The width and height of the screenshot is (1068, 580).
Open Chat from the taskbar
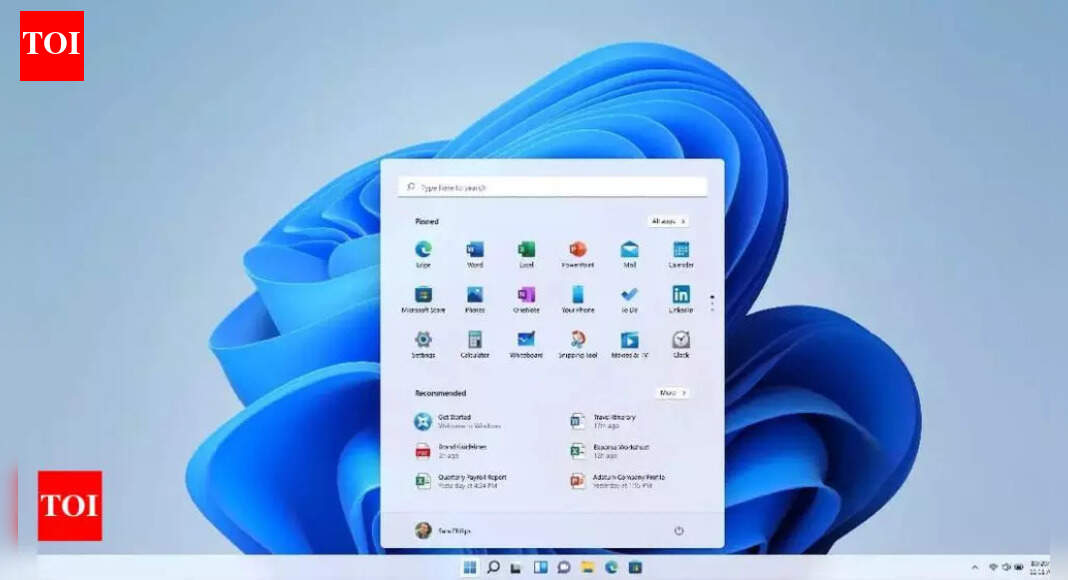pos(564,567)
